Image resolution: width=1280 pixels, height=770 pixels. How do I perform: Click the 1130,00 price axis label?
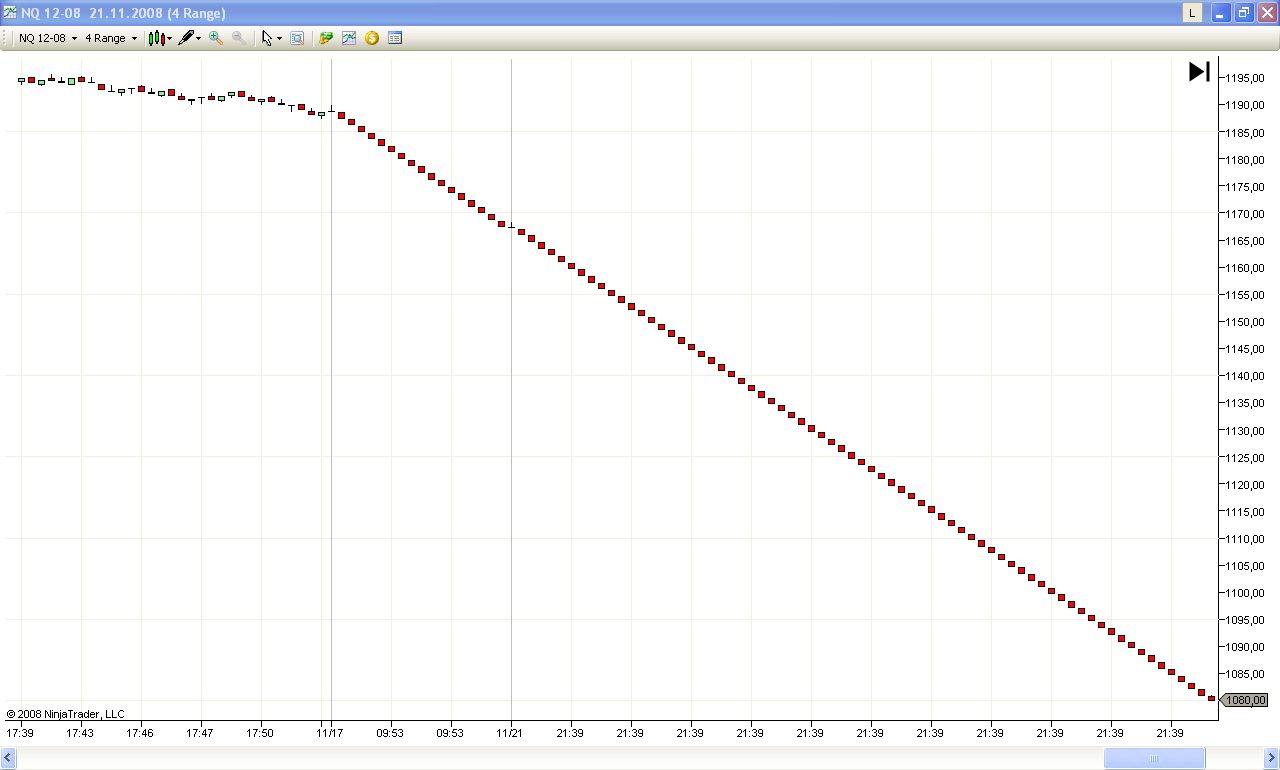(1246, 431)
